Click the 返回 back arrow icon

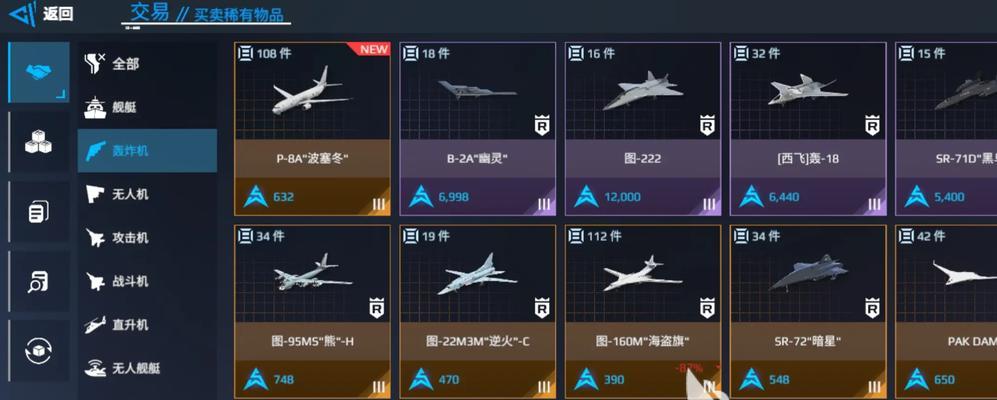click(x=22, y=15)
